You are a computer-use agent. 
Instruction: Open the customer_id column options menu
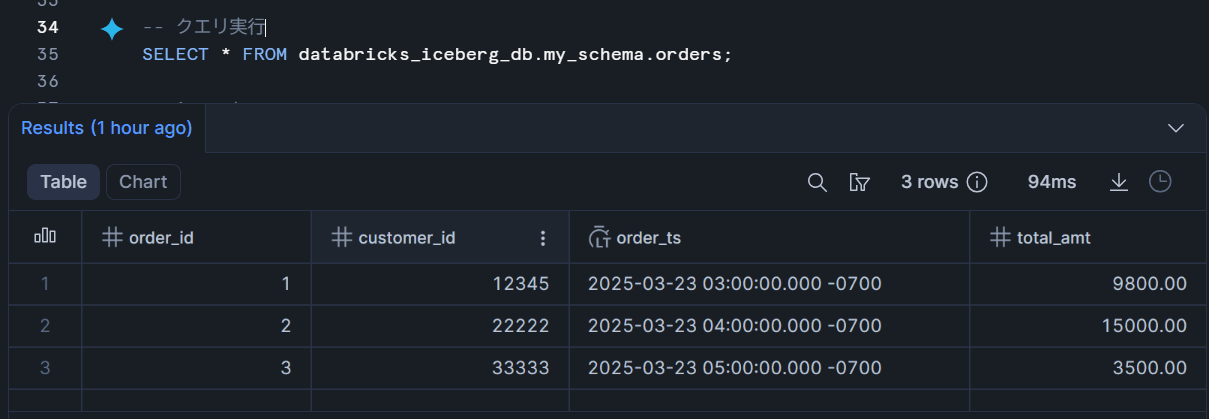click(543, 238)
